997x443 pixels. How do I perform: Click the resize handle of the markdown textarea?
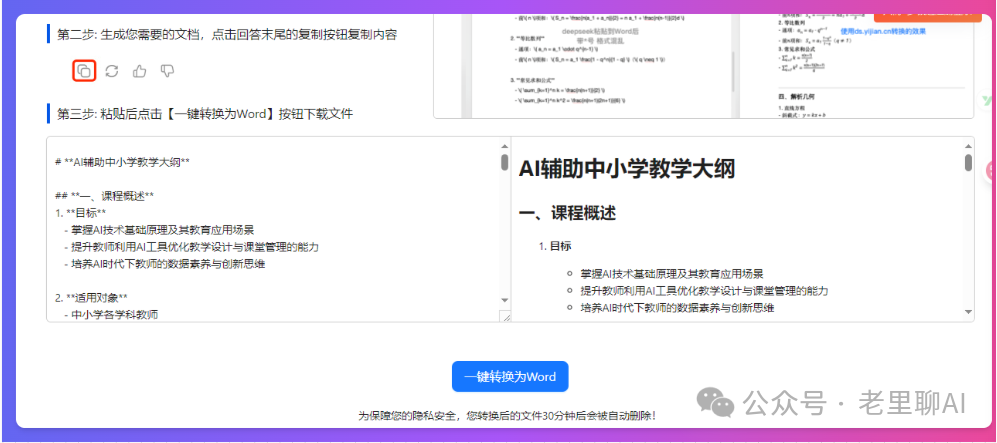(505, 316)
